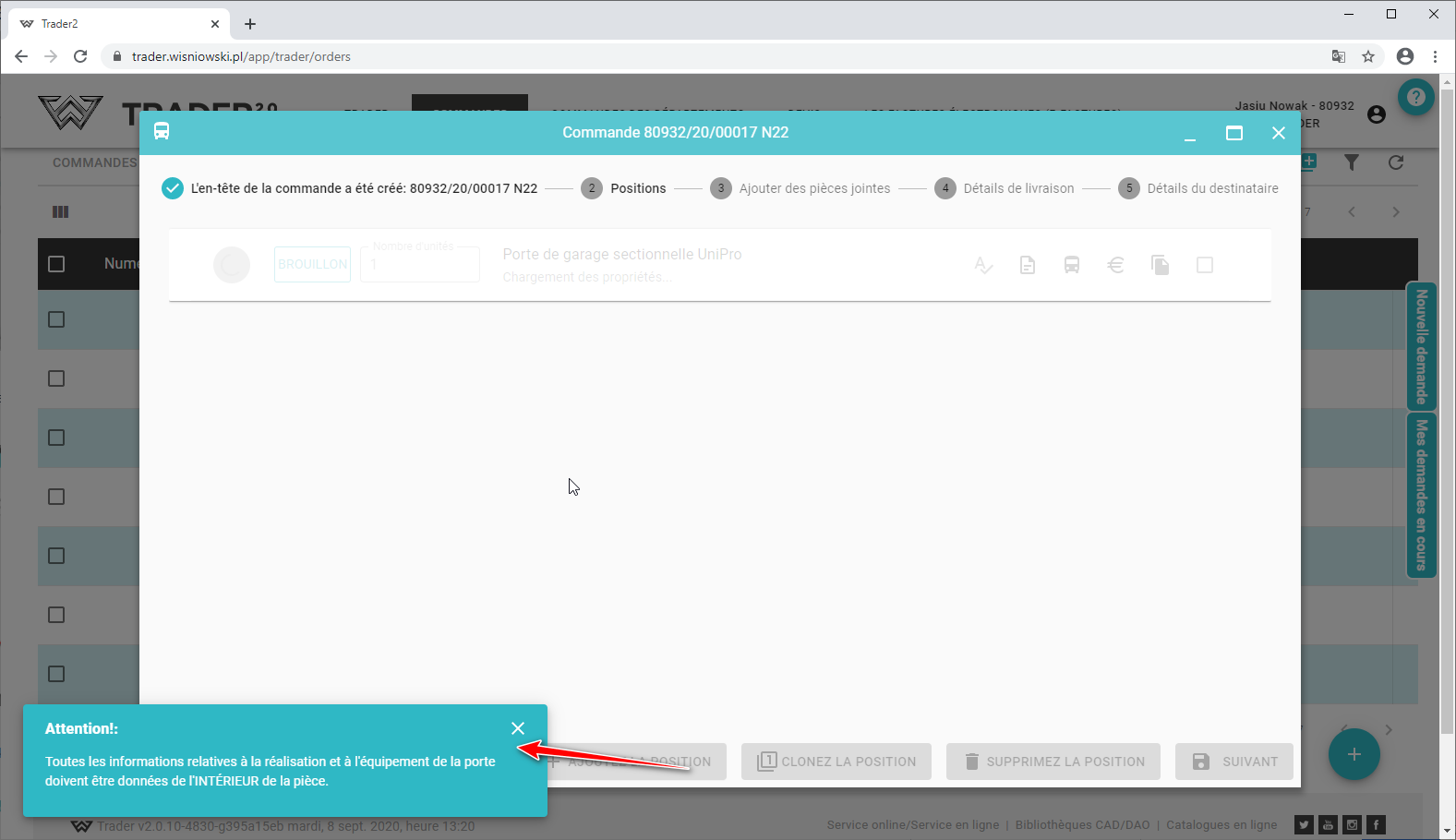Click the Suivant button
1456x840 pixels.
(1233, 762)
